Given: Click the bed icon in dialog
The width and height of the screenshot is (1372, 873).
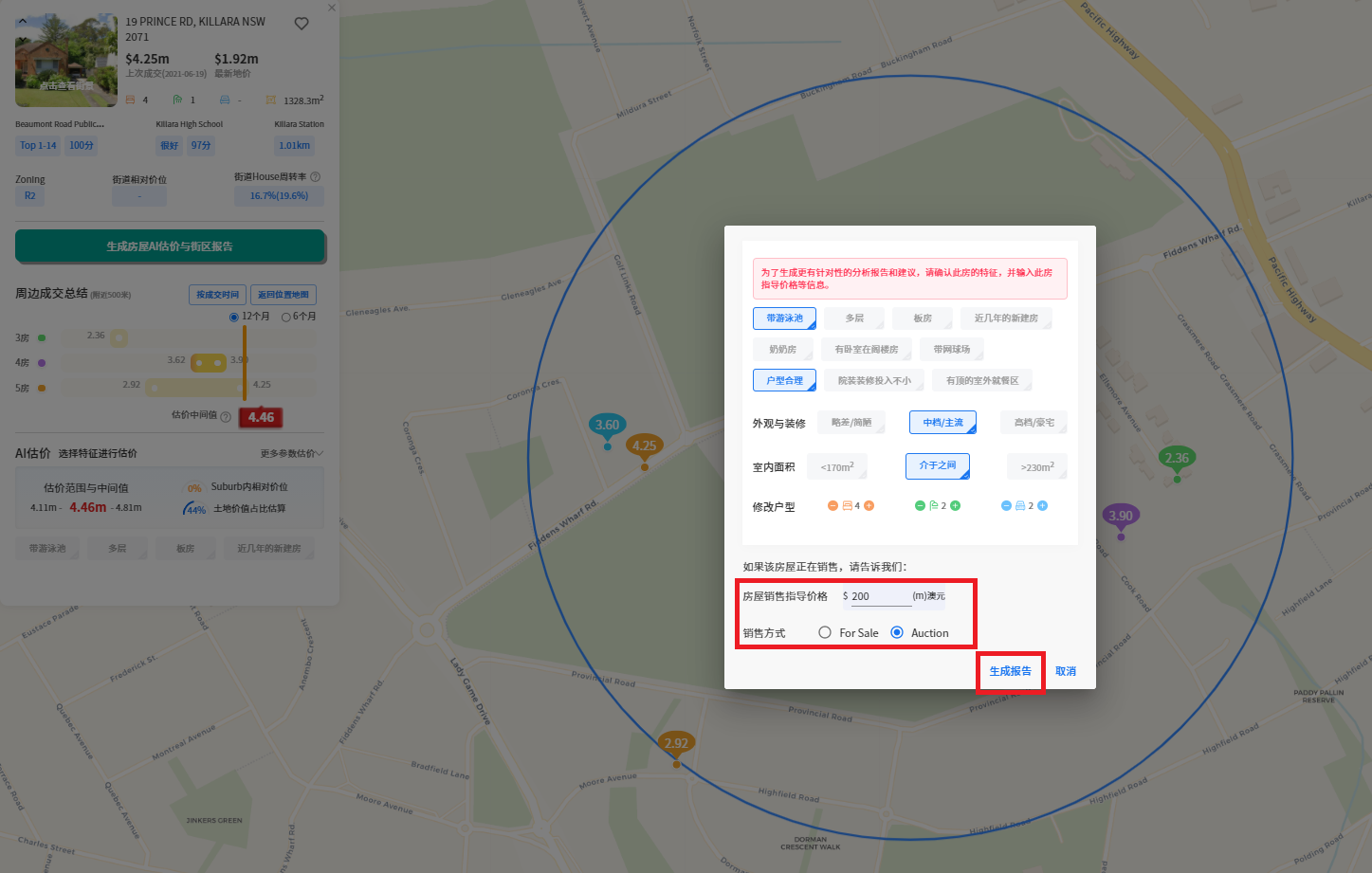Looking at the screenshot, I should point(848,506).
